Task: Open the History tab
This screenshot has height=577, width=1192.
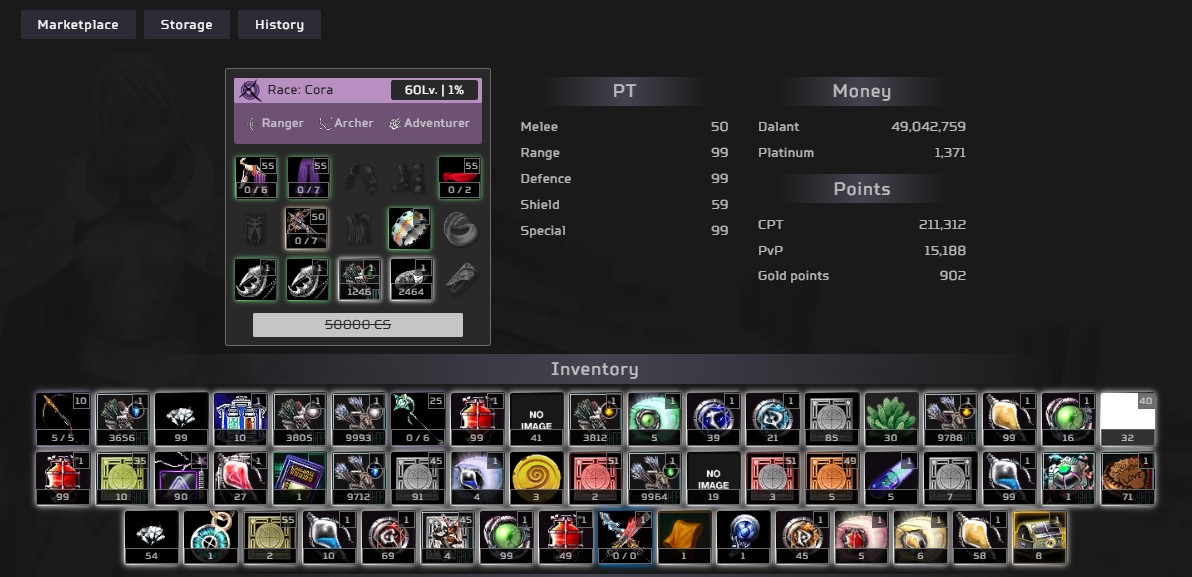Action: 279,25
